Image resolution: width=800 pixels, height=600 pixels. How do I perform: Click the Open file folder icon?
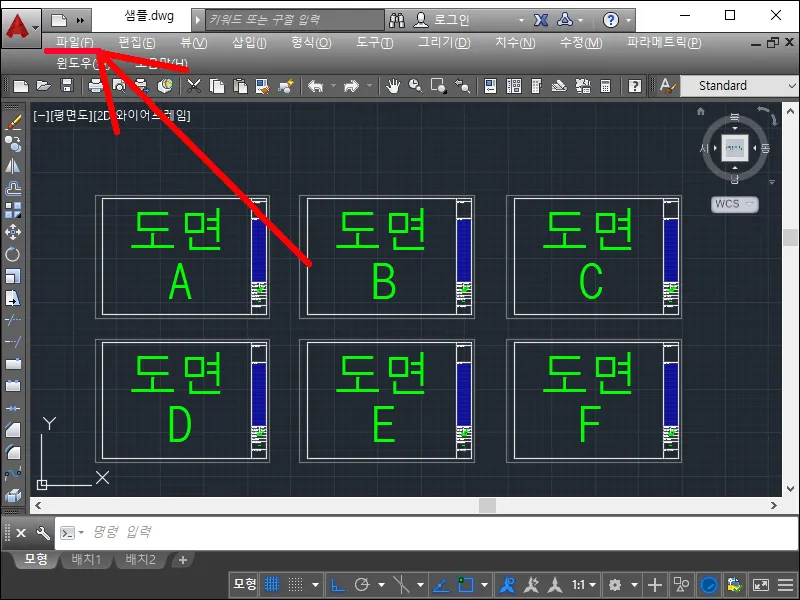44,86
